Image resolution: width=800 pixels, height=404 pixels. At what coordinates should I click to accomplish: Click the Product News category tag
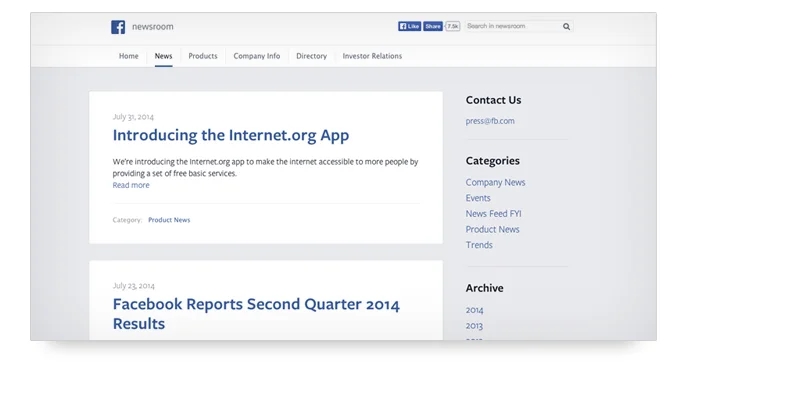[169, 220]
